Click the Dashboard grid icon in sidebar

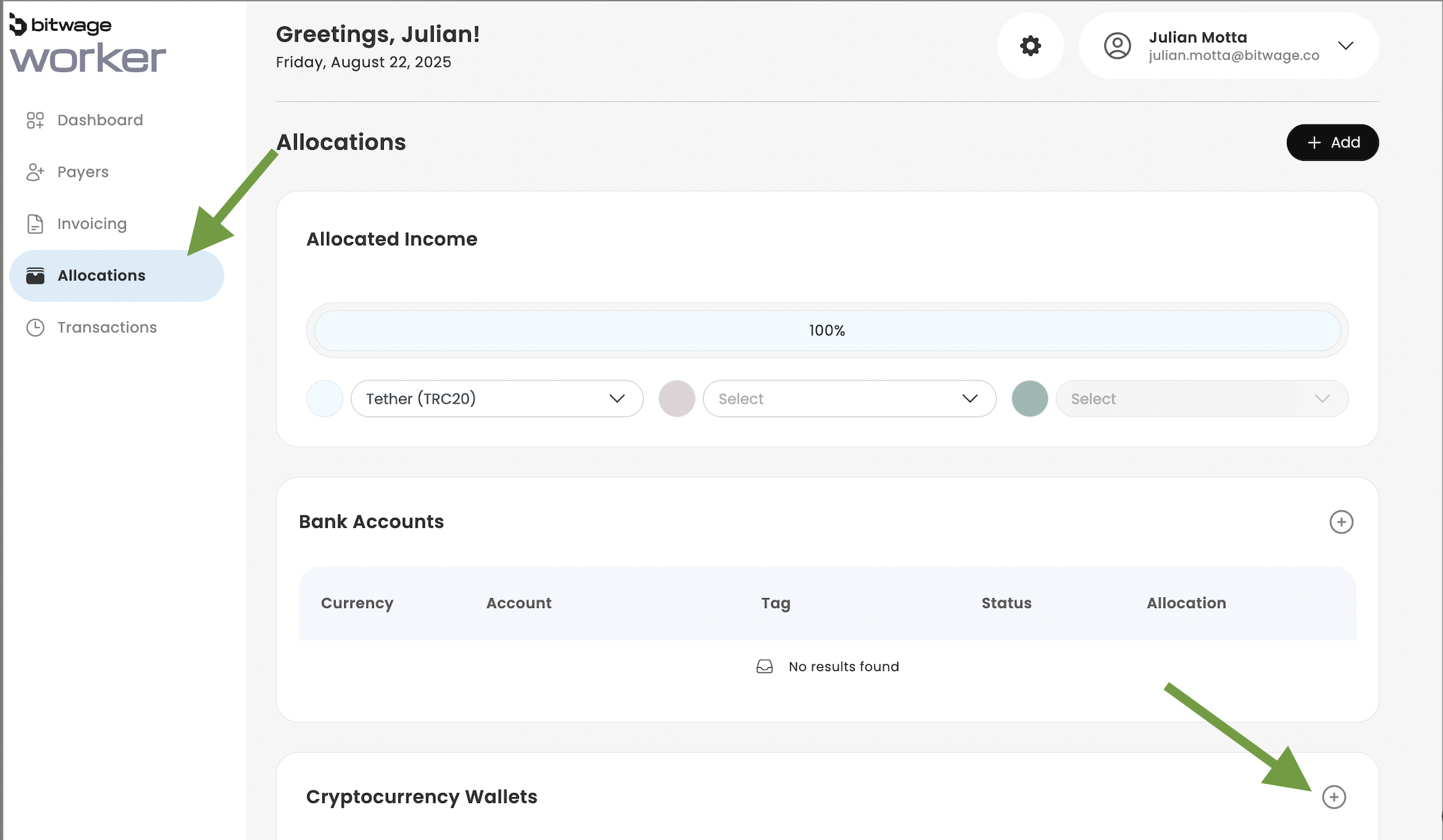pyautogui.click(x=35, y=120)
